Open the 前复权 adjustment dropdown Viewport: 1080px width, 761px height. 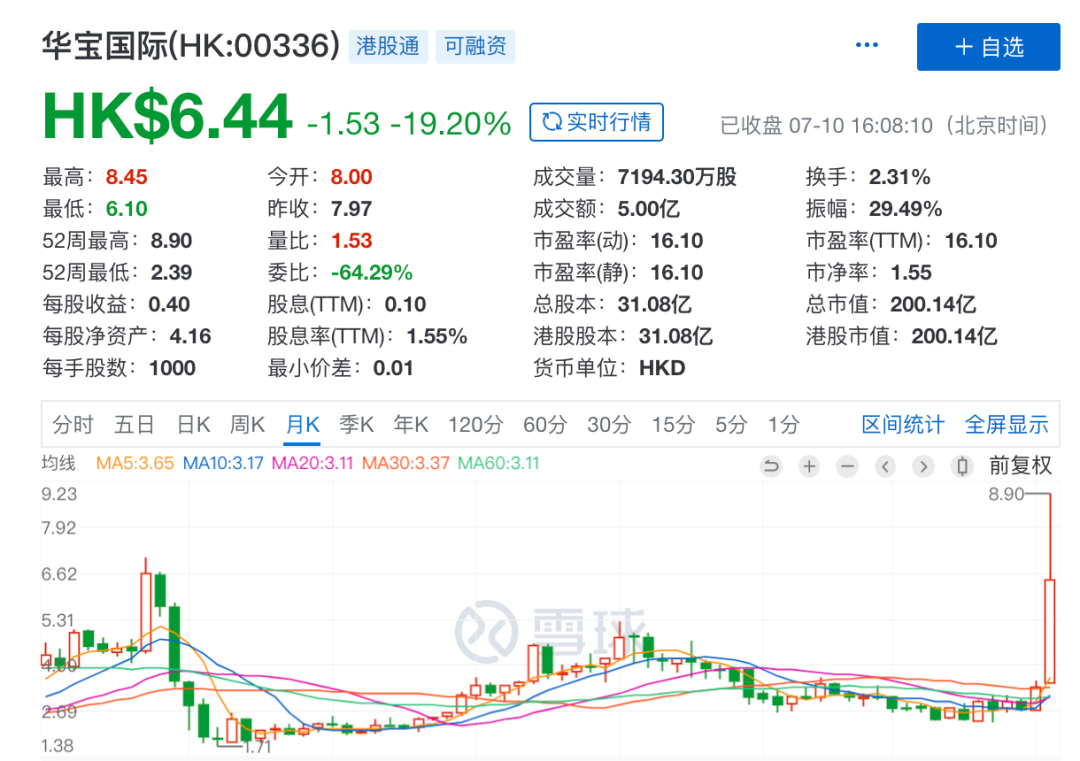point(1020,466)
